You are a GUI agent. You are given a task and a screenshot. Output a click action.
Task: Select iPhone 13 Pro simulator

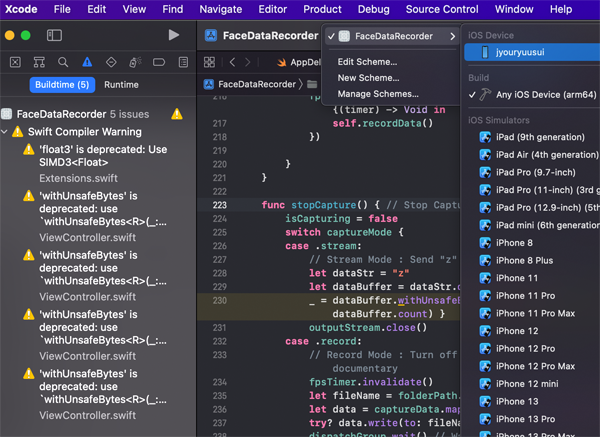pos(533,419)
